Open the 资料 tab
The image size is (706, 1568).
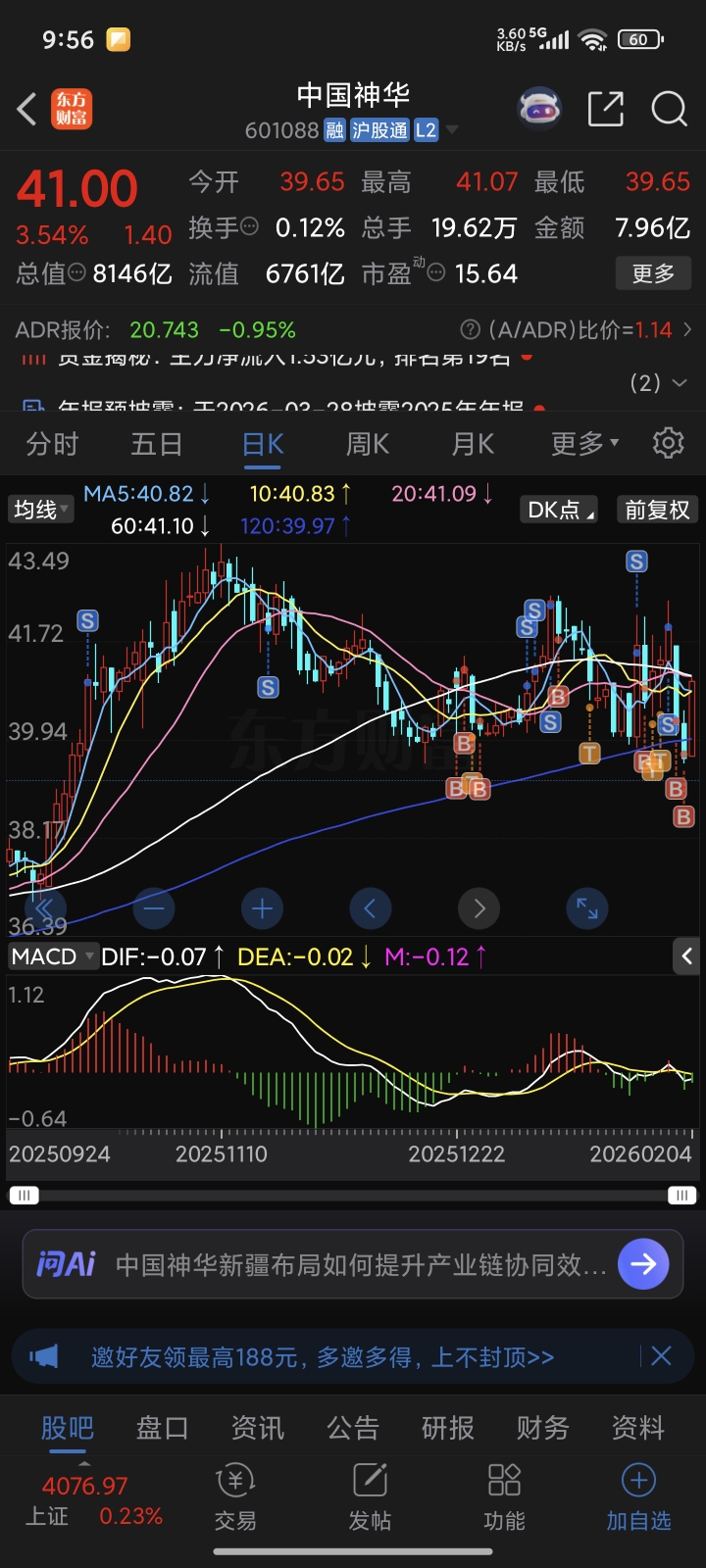coord(638,1427)
